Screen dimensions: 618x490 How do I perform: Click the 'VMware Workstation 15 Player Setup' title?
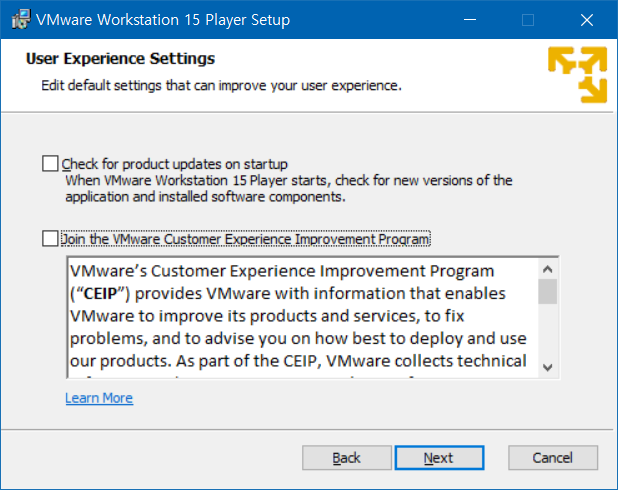163,20
